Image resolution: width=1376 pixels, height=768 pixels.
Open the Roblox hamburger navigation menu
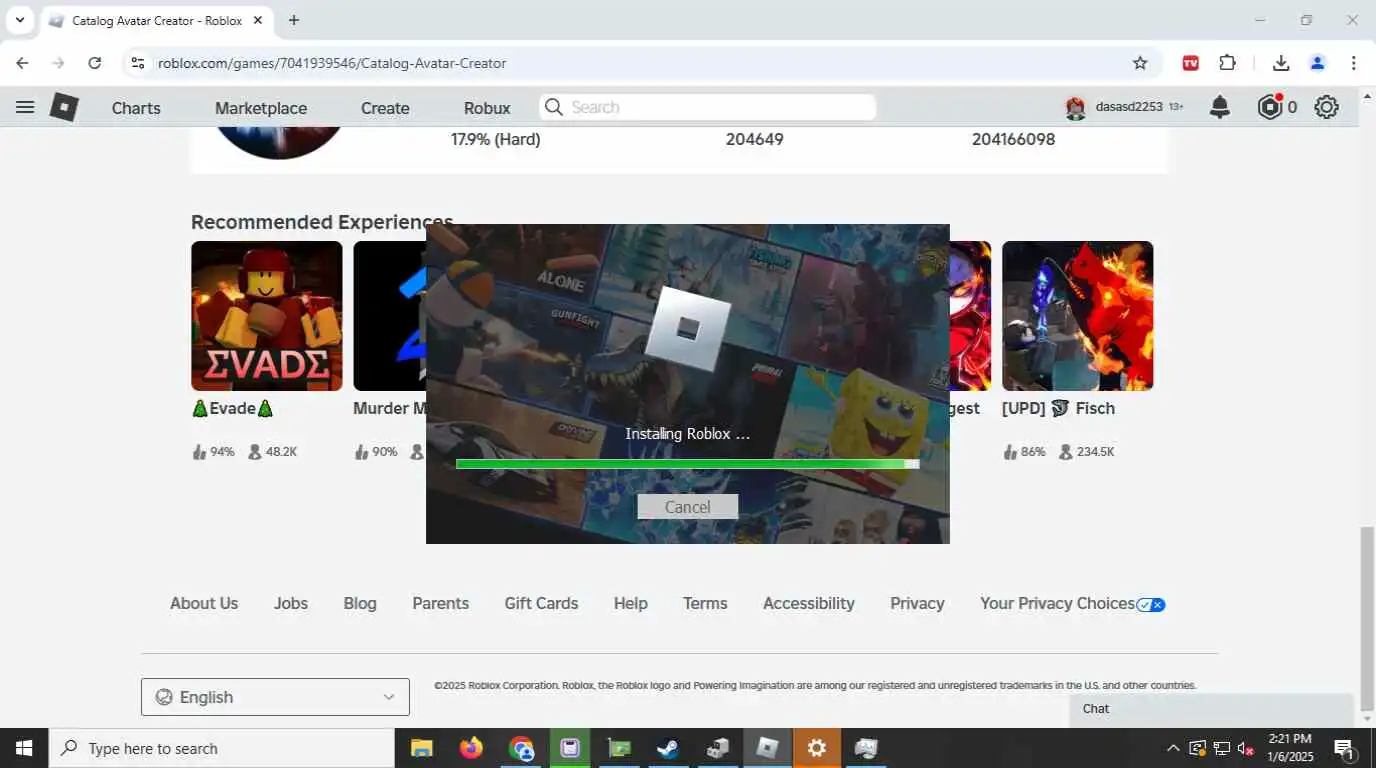(x=25, y=107)
